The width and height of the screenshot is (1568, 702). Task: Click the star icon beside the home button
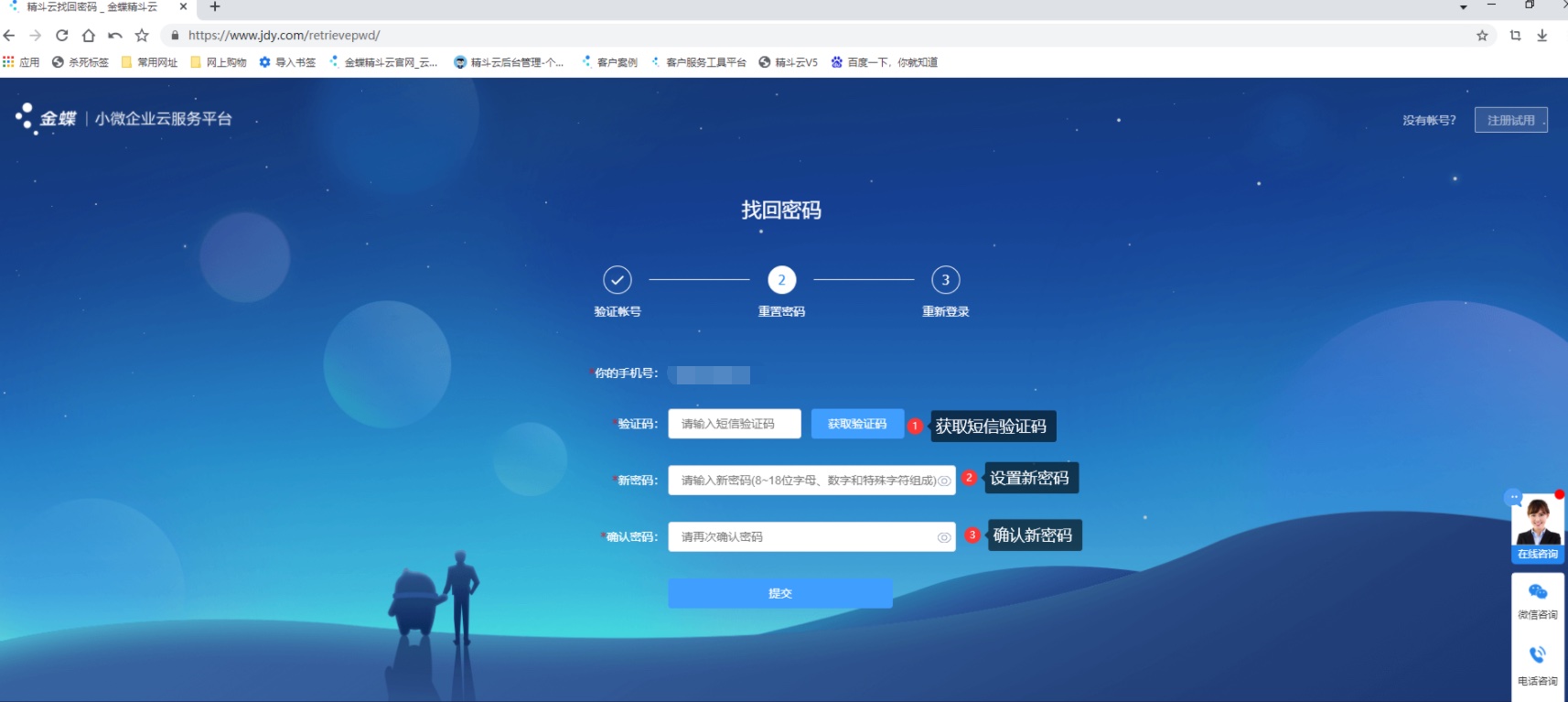[x=142, y=36]
